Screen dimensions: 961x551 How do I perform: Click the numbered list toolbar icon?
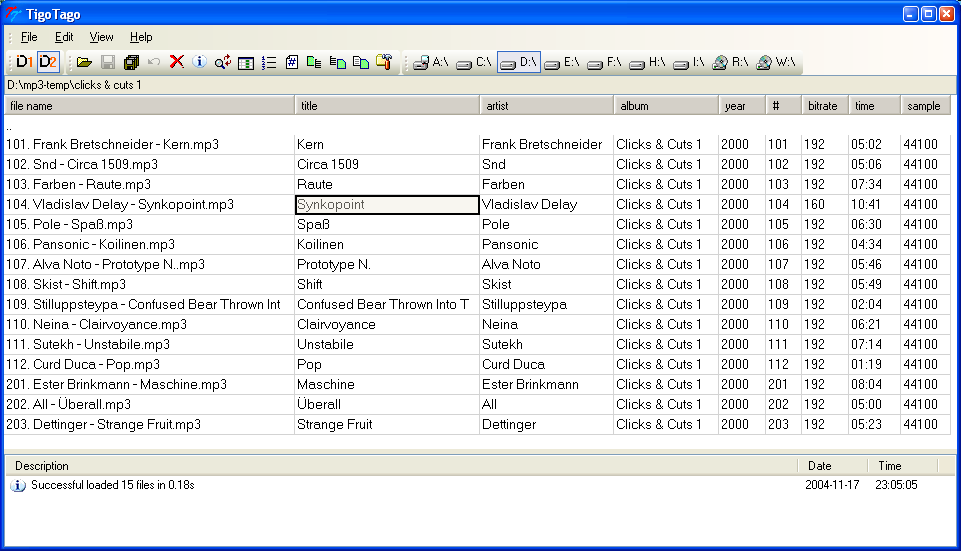pyautogui.click(x=268, y=62)
